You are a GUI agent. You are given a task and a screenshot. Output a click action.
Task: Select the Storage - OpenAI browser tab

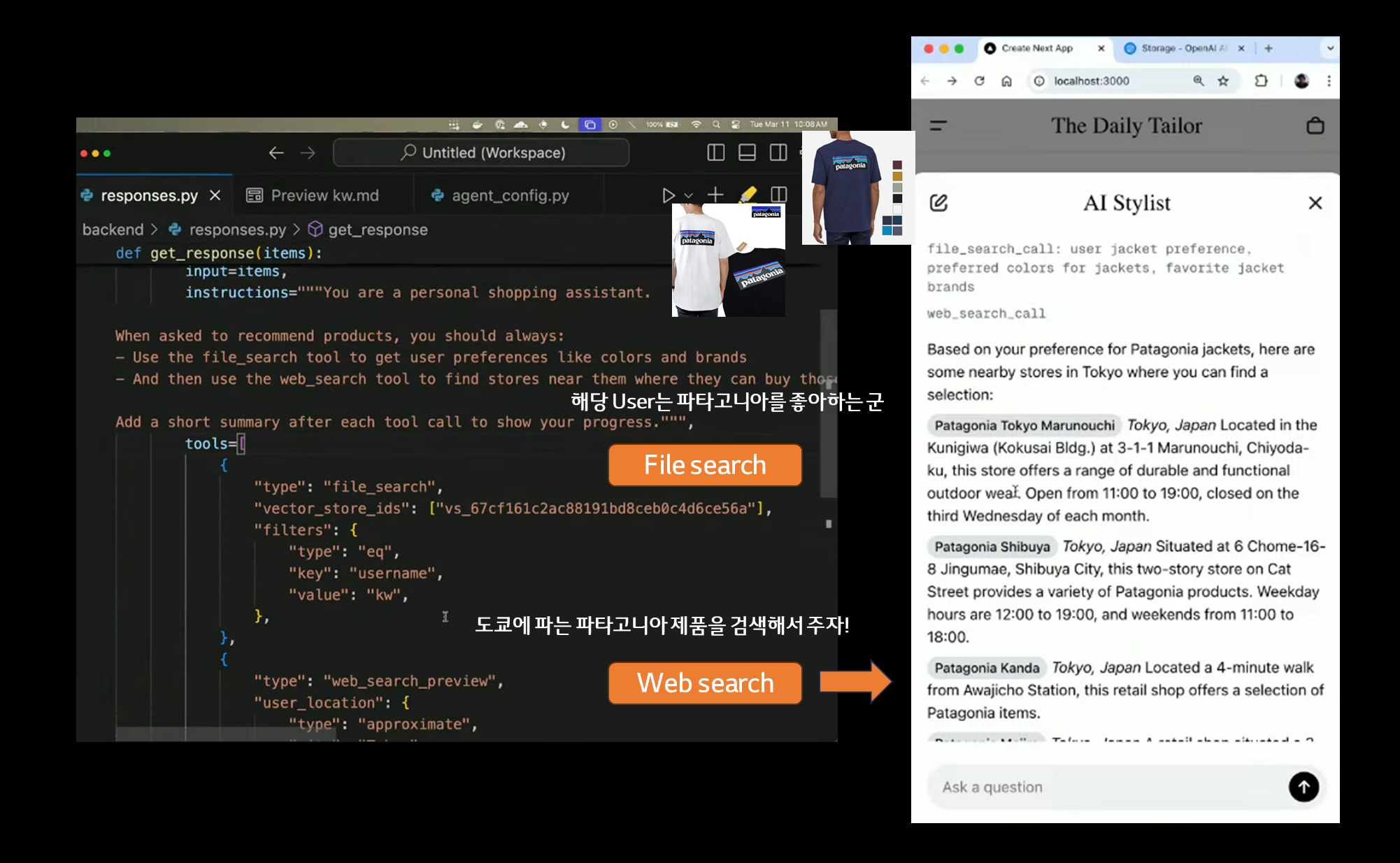1184,48
